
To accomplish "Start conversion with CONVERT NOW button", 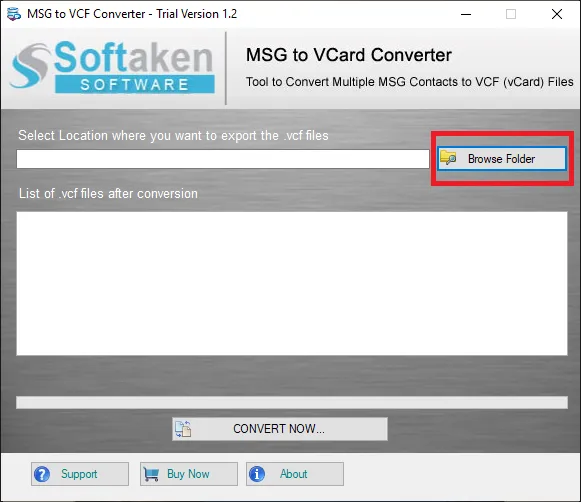I will tap(280, 429).
